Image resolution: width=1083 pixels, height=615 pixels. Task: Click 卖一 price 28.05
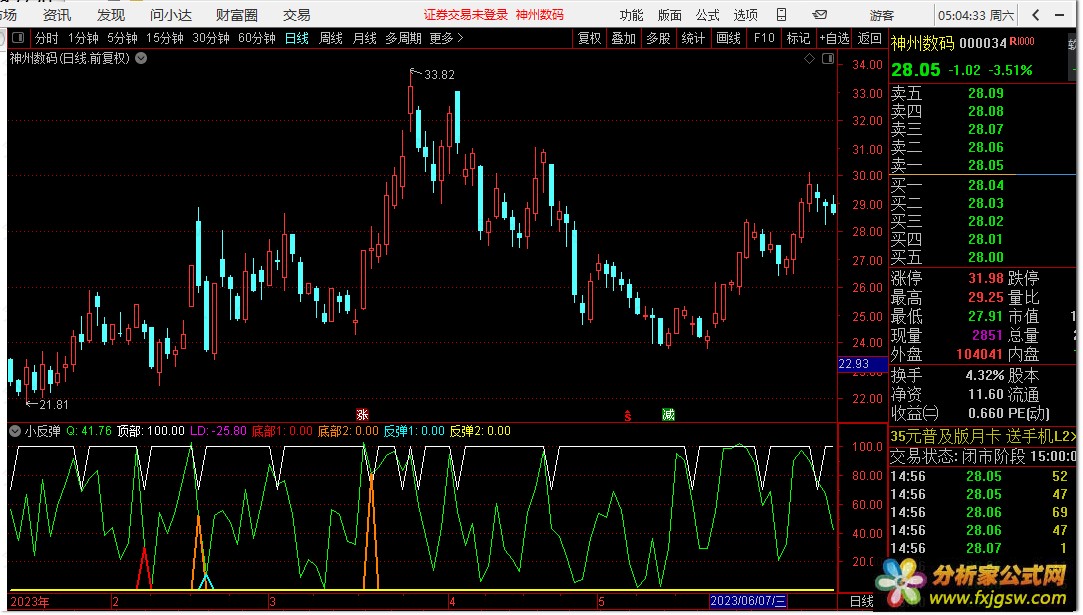(986, 165)
